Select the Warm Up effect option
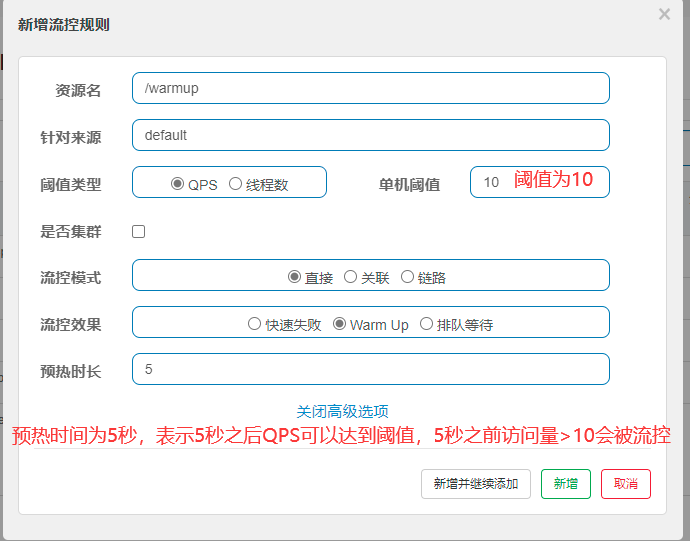Image resolution: width=690 pixels, height=541 pixels. click(340, 324)
